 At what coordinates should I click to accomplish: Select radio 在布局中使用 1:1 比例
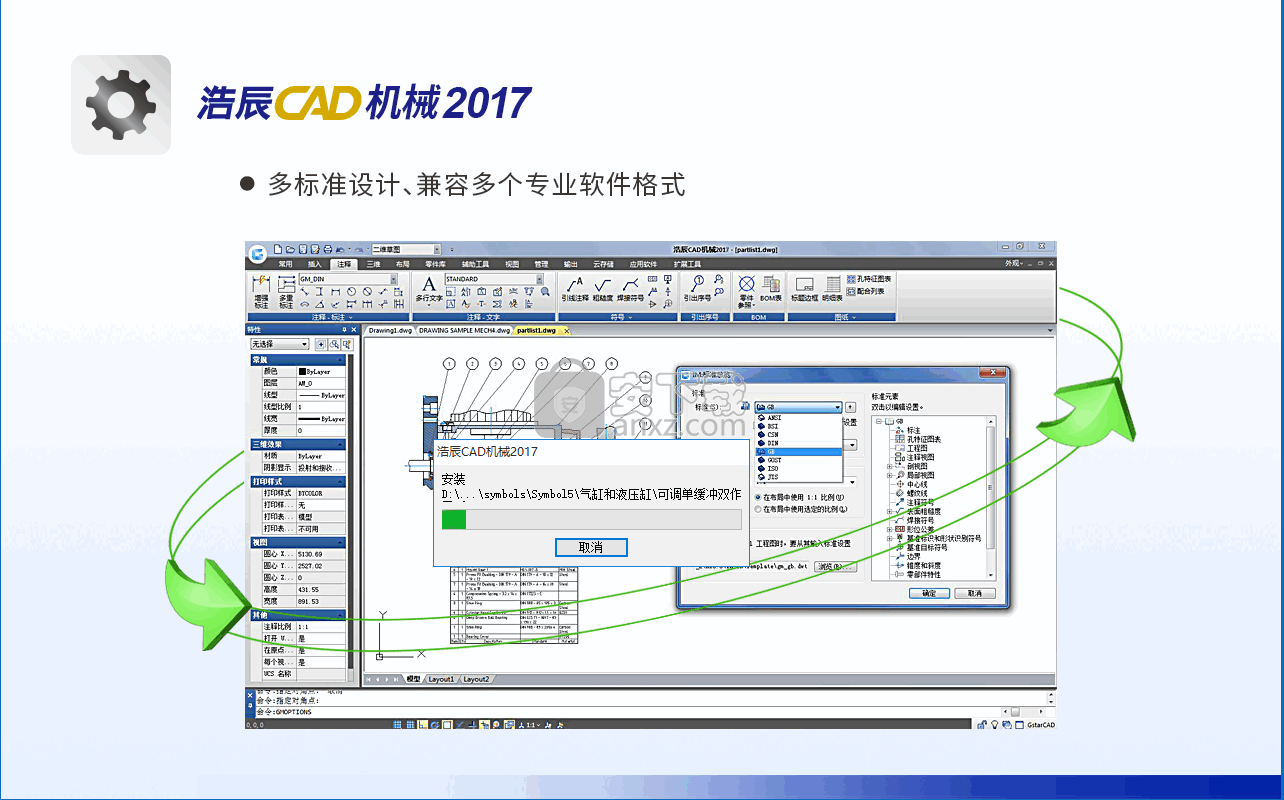point(757,496)
